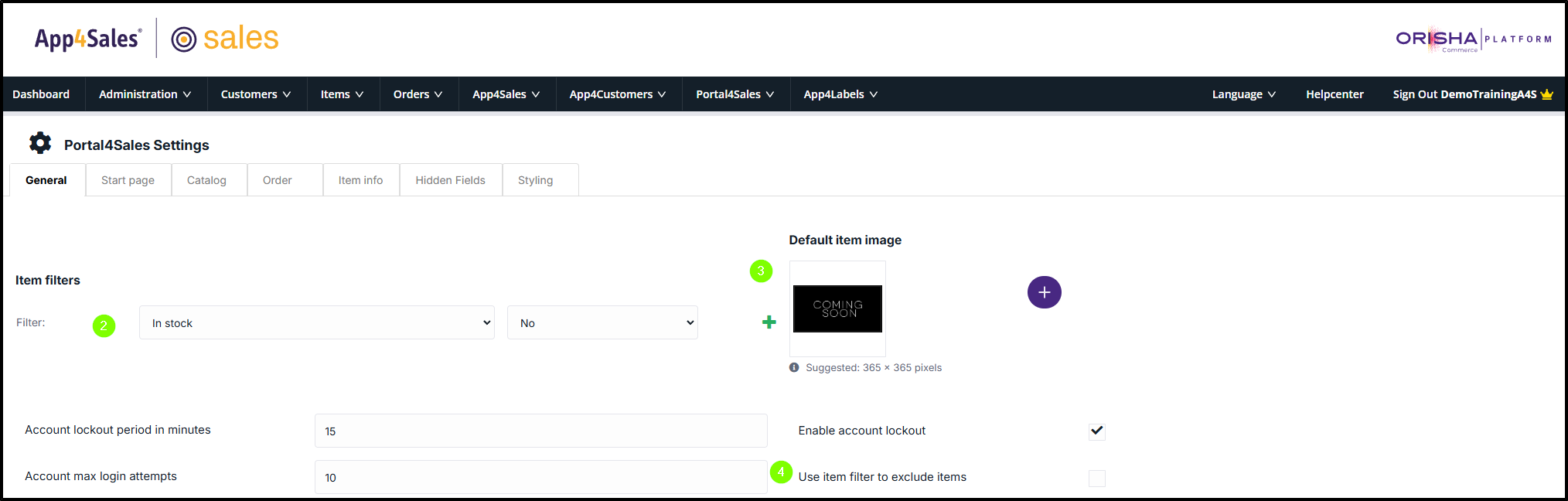Go to the Dashboard
The width and height of the screenshot is (1568, 501).
click(x=41, y=94)
